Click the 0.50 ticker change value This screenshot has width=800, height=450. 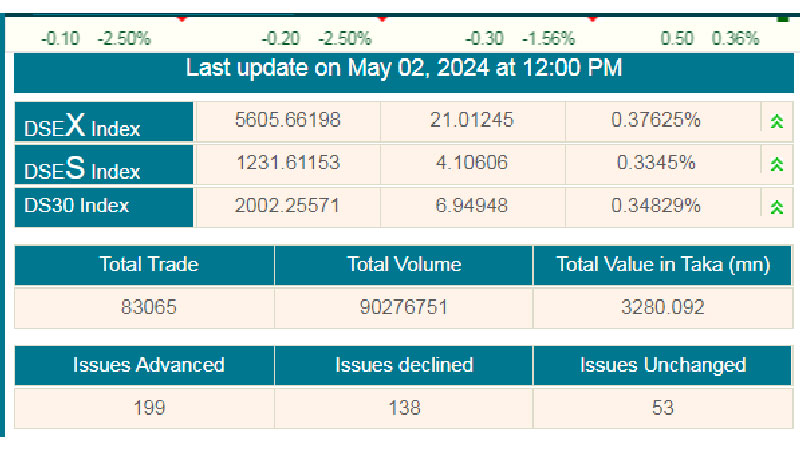coord(677,39)
